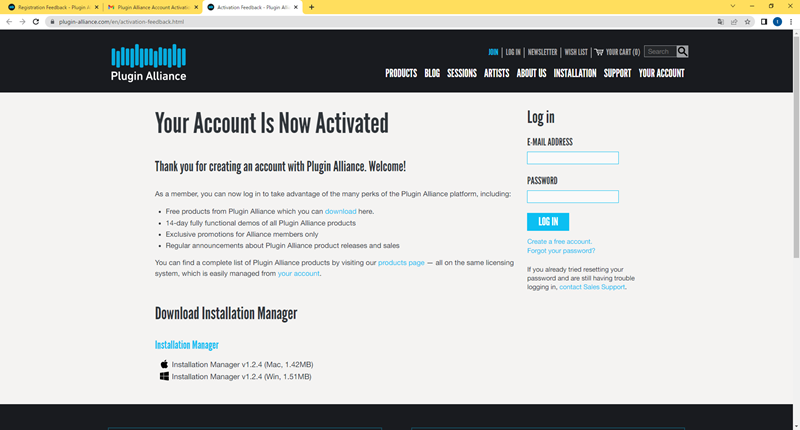Click the browser address bar URL
The image size is (800, 430).
point(121,22)
